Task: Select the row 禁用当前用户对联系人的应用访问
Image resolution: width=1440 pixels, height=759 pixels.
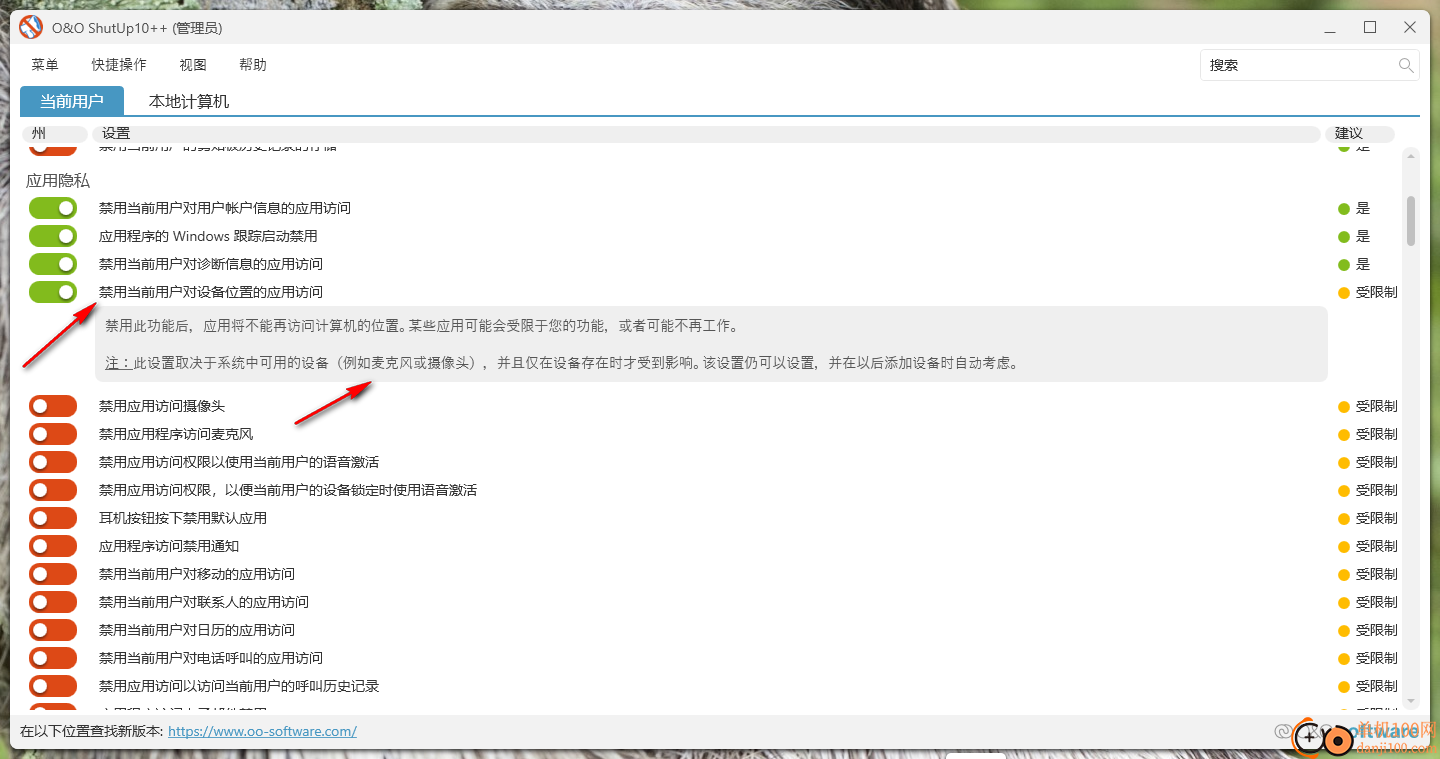Action: tap(204, 602)
